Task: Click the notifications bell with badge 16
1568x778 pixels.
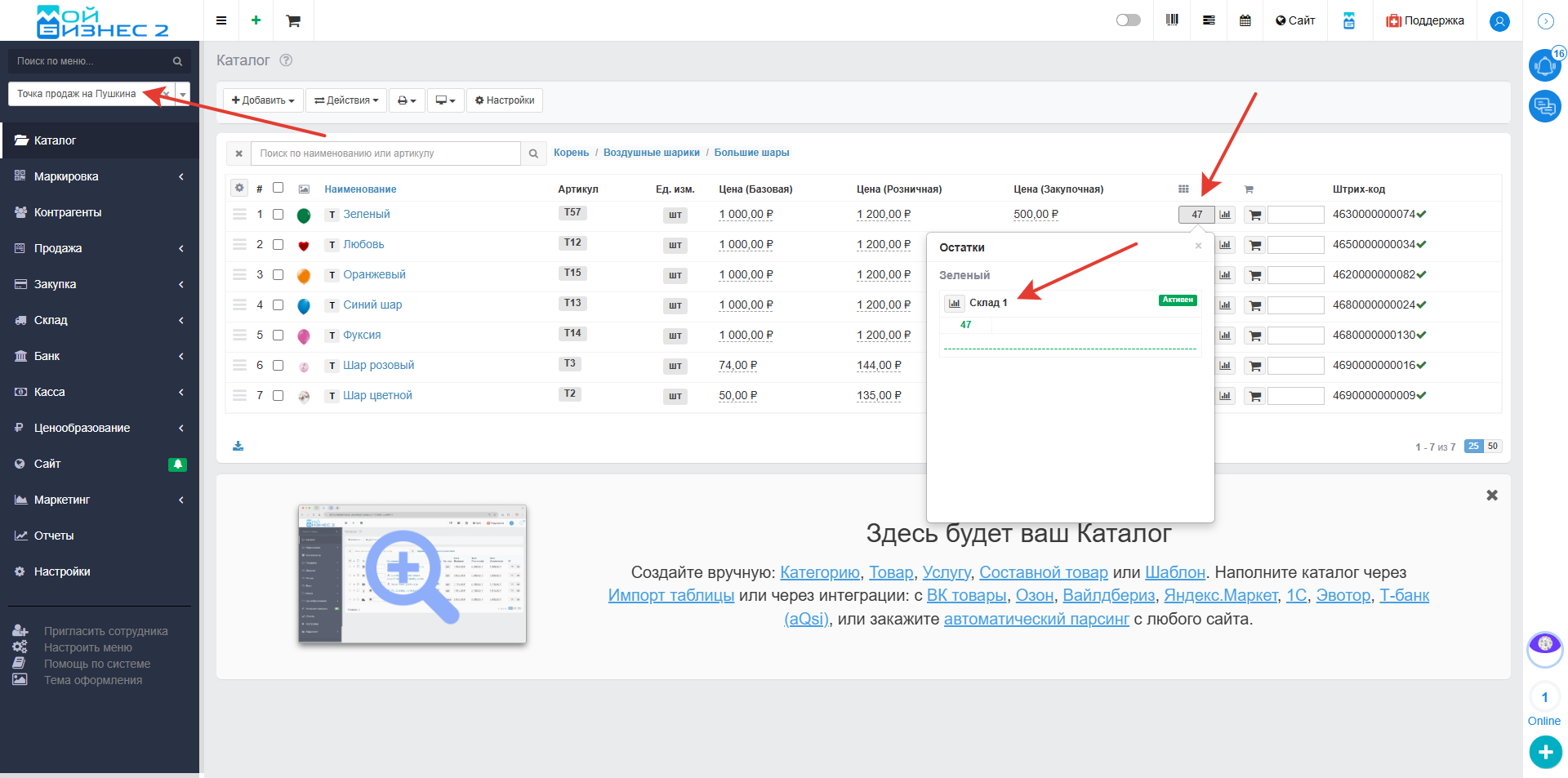Action: (1544, 65)
